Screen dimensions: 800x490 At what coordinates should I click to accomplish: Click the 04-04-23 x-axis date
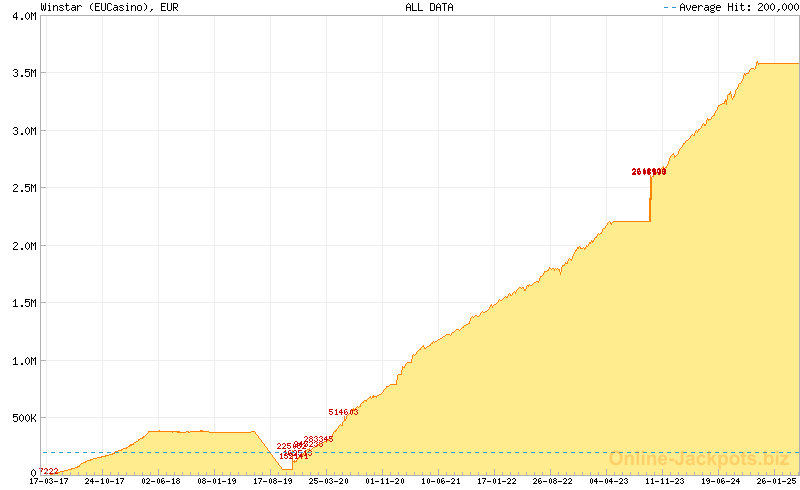point(608,481)
